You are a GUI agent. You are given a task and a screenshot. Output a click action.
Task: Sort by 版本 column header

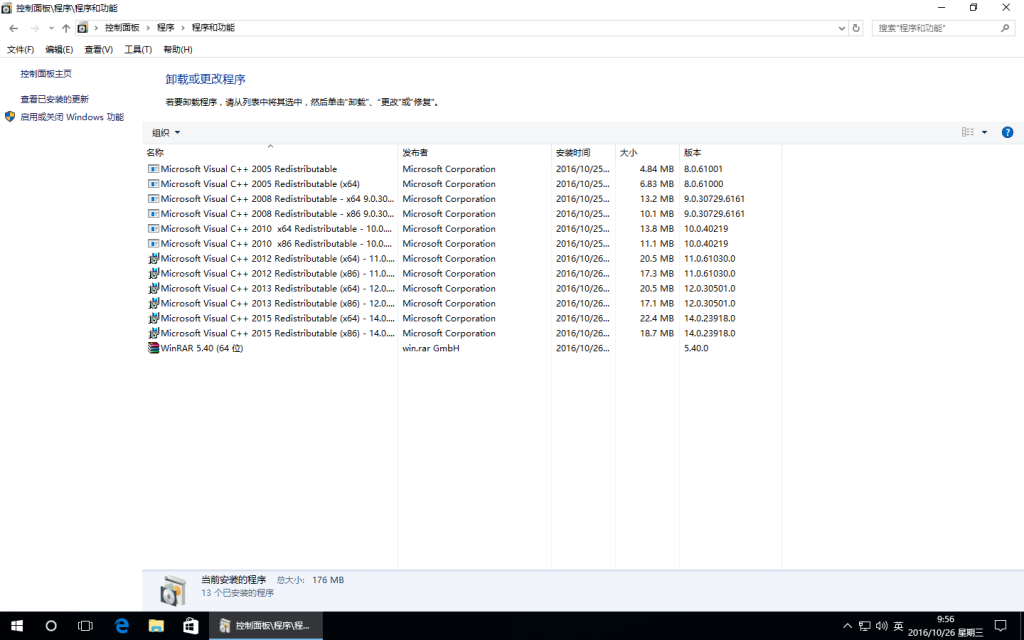[x=730, y=153]
